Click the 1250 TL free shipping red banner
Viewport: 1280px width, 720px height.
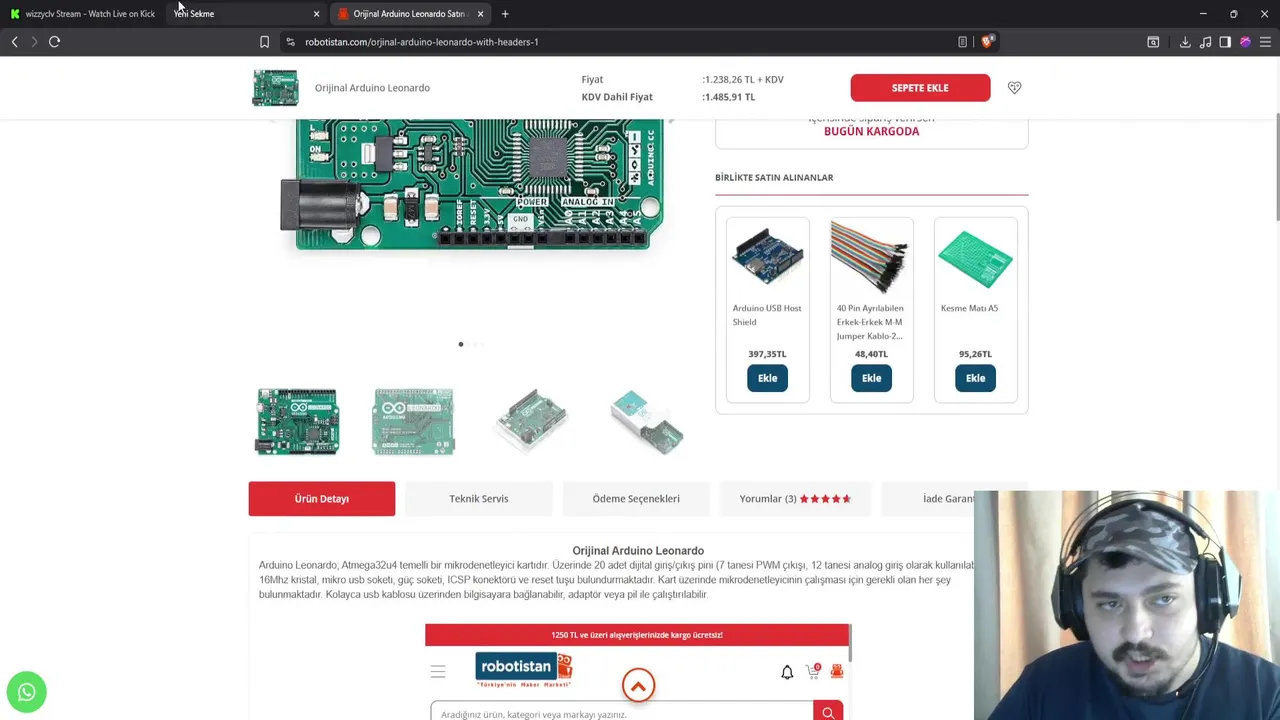point(637,635)
